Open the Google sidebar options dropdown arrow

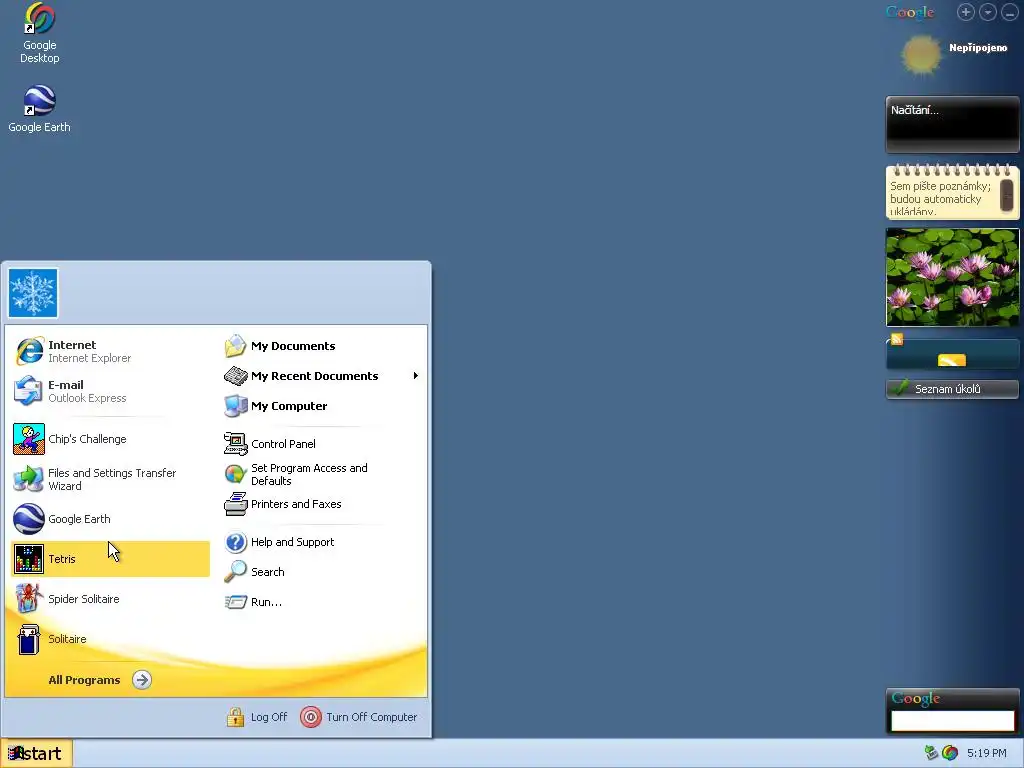click(x=988, y=12)
